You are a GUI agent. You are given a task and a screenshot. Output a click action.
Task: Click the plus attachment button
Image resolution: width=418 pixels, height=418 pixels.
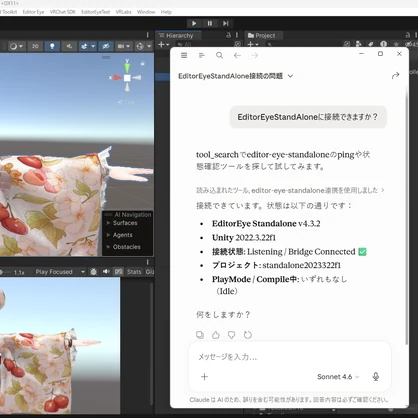pos(204,377)
